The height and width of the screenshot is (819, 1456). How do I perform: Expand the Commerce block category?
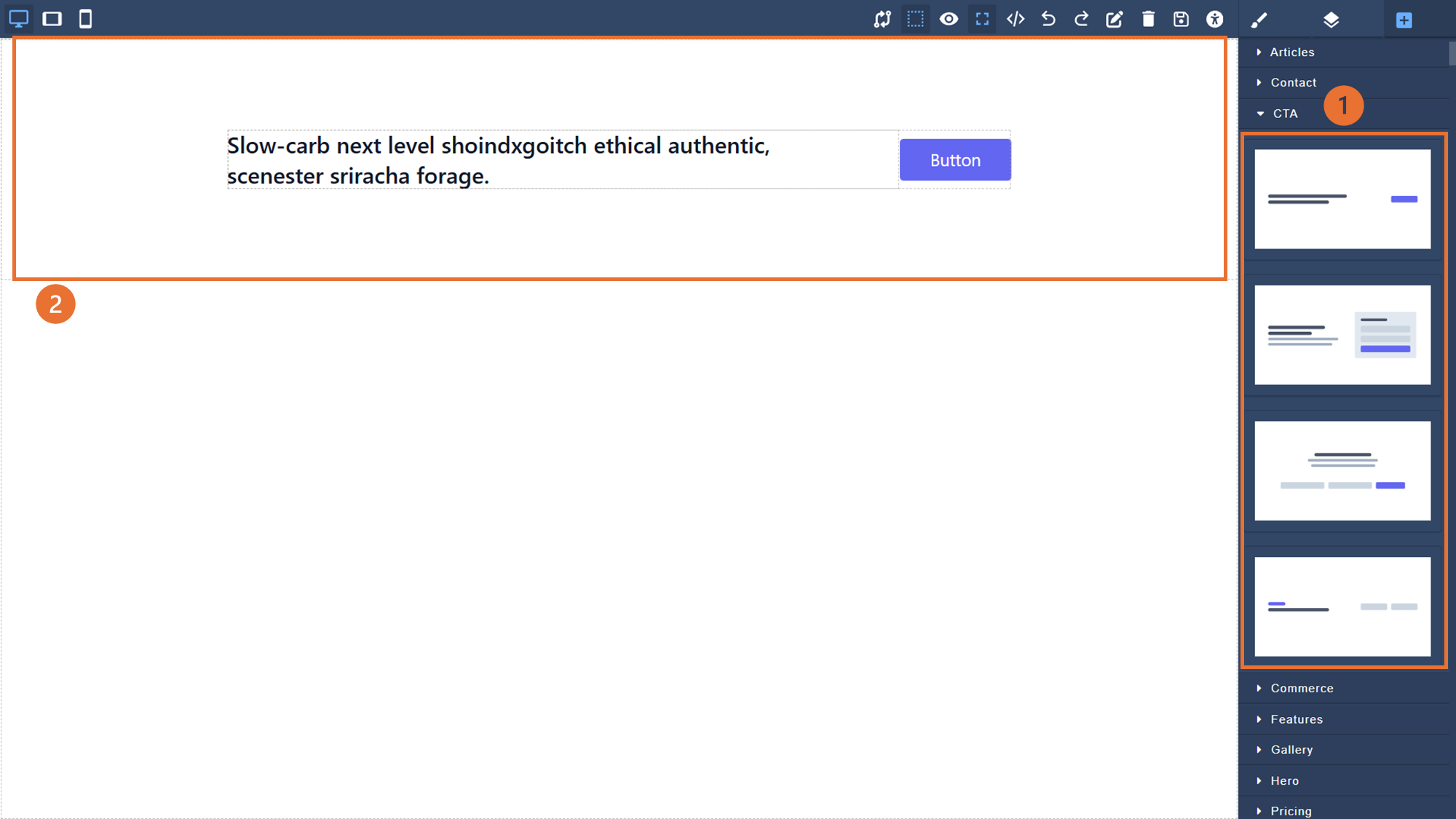(x=1302, y=688)
